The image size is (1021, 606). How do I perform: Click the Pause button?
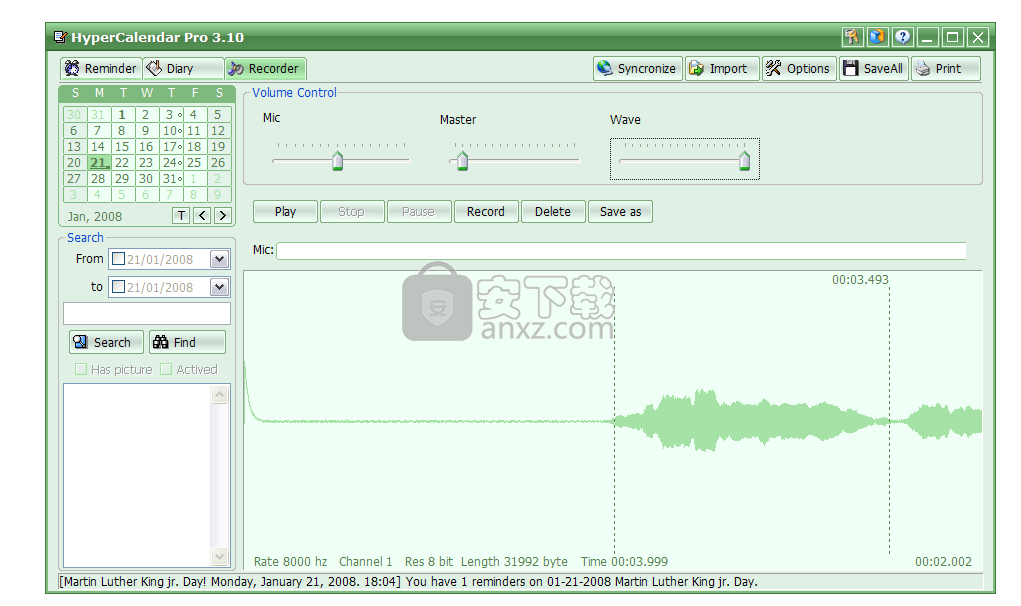click(419, 212)
